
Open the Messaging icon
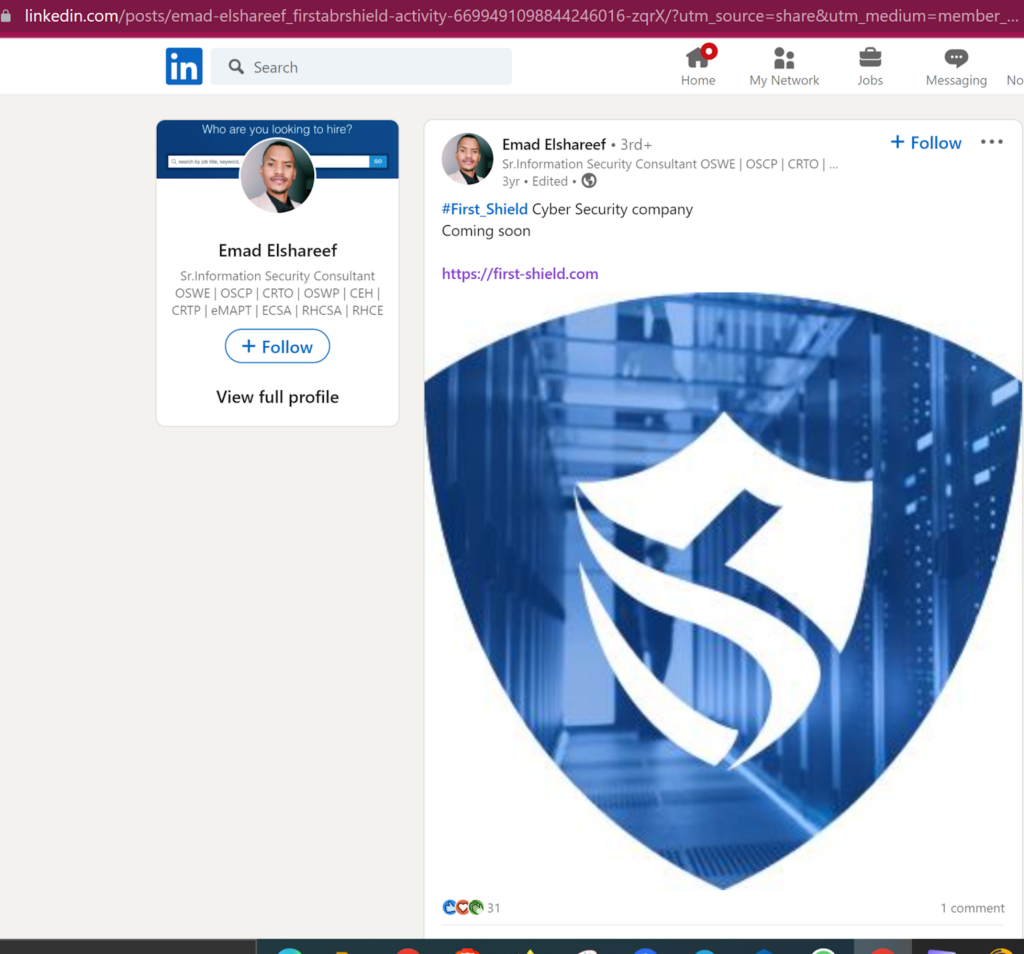[956, 58]
